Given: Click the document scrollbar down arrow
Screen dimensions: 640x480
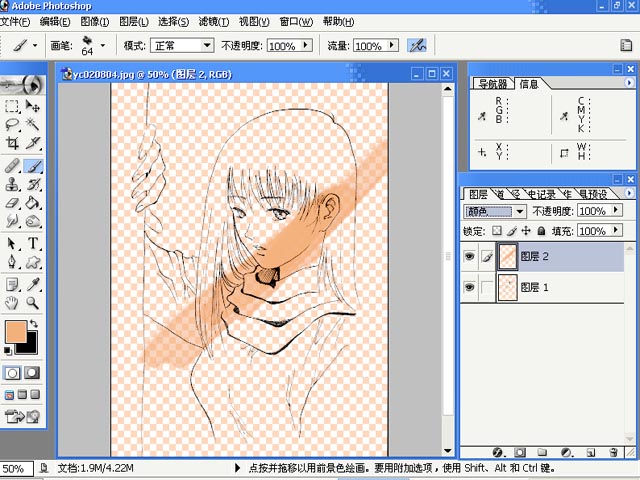Looking at the screenshot, I should (x=448, y=451).
